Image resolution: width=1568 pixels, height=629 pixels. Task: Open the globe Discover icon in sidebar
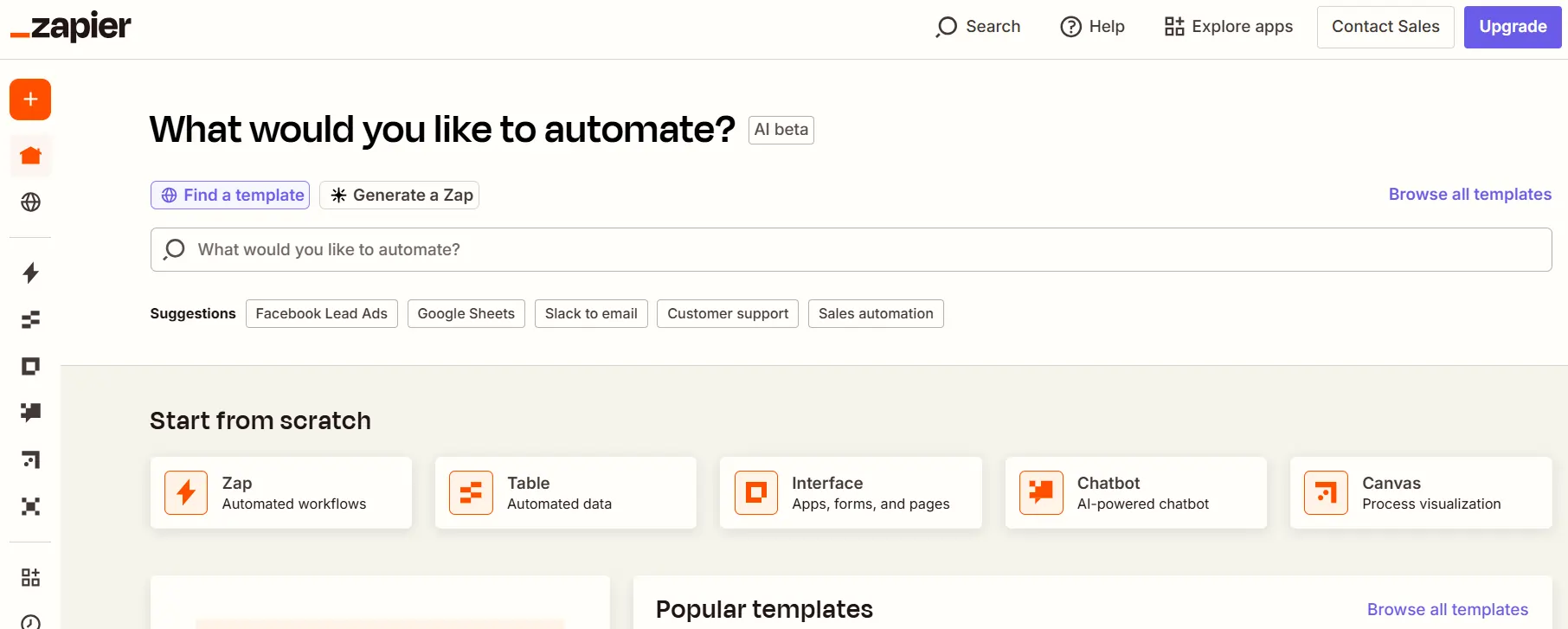pos(30,202)
